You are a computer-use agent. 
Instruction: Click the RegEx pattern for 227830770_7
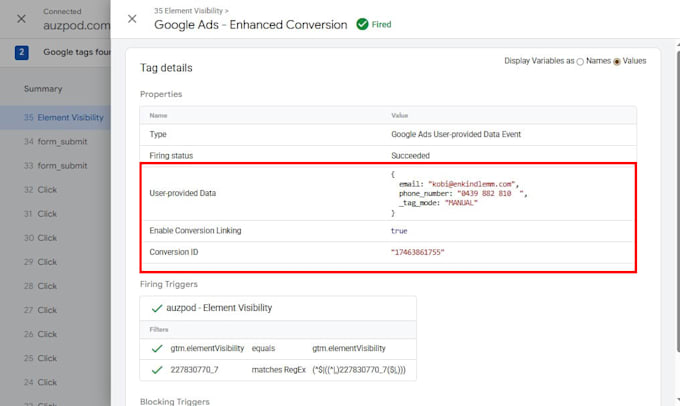(x=359, y=370)
